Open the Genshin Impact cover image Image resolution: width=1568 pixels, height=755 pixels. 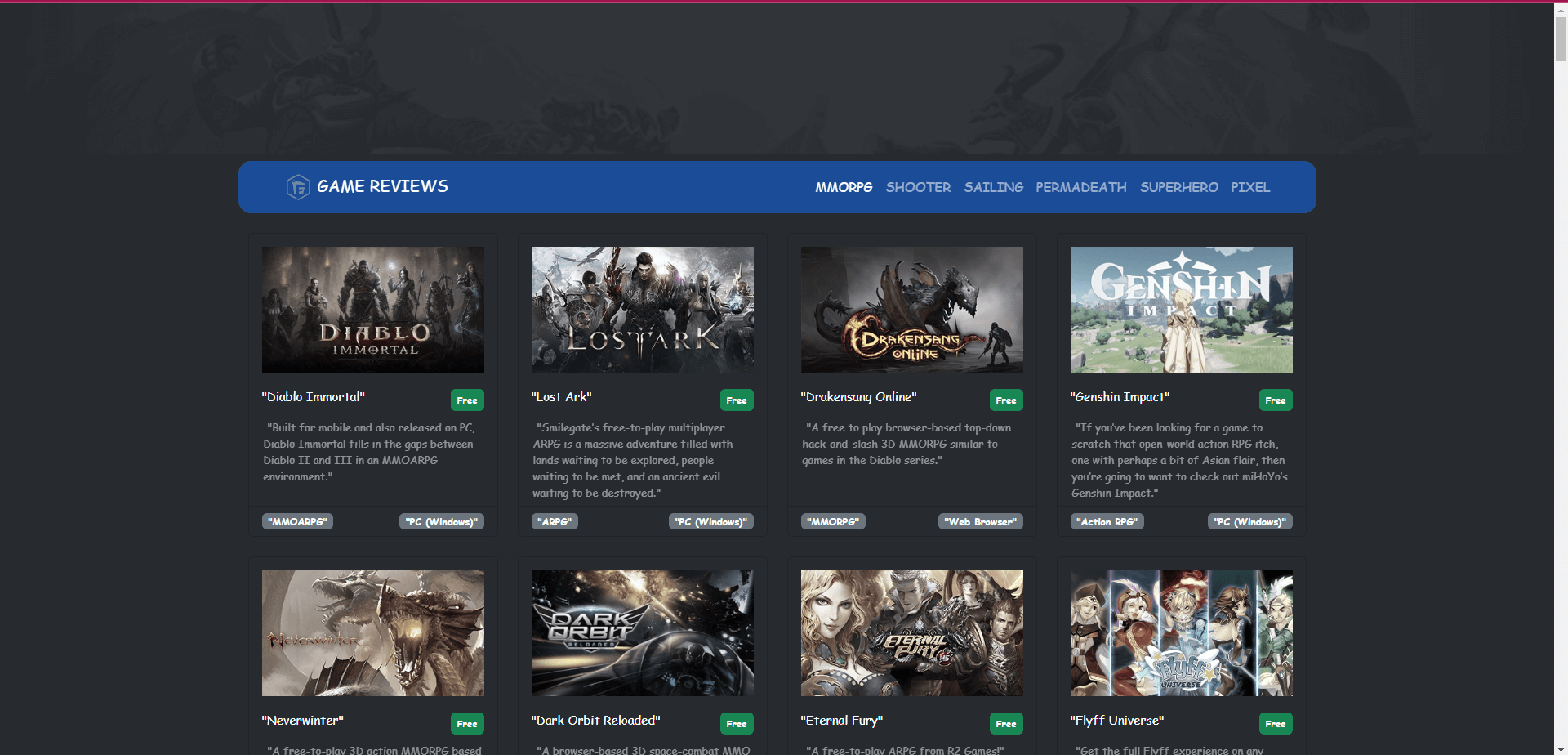pos(1182,310)
